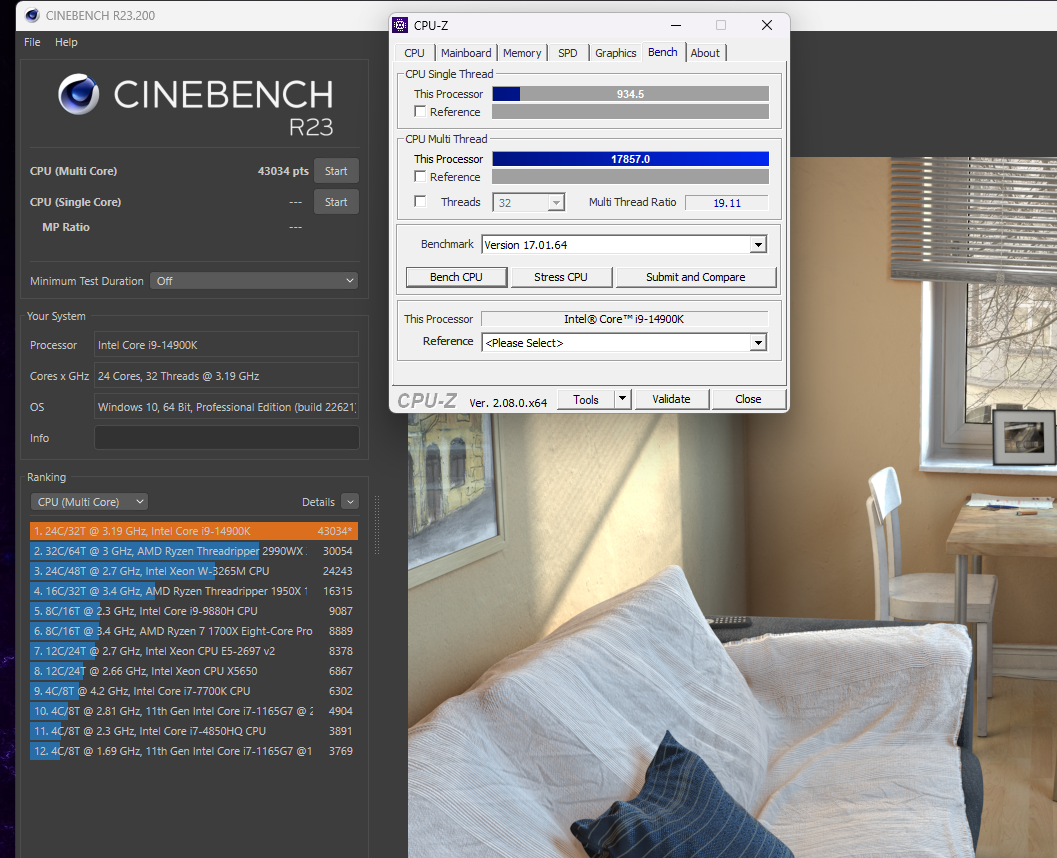The image size is (1057, 858).
Task: Select ranking row AMD Ryzen Threadripper 2990WX
Action: point(193,551)
